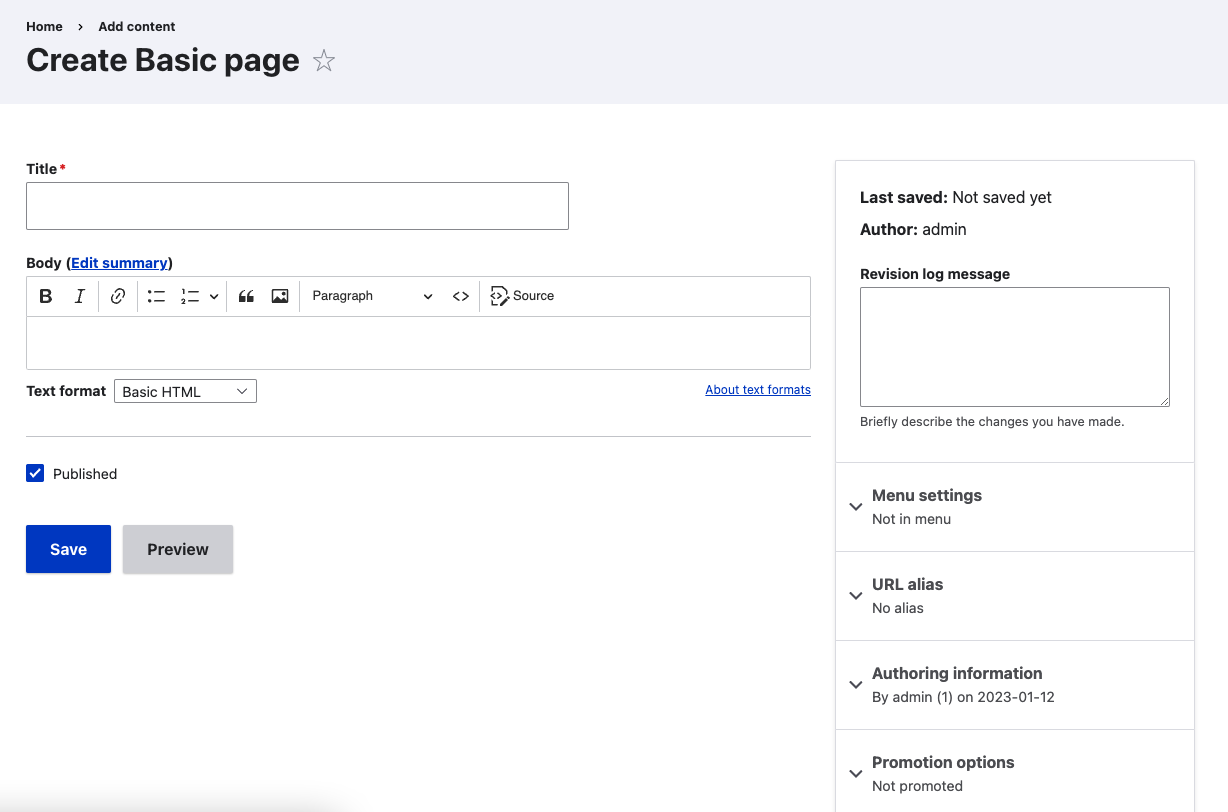The image size is (1228, 812).
Task: Apply italic formatting in editor toolbar
Action: coord(80,296)
